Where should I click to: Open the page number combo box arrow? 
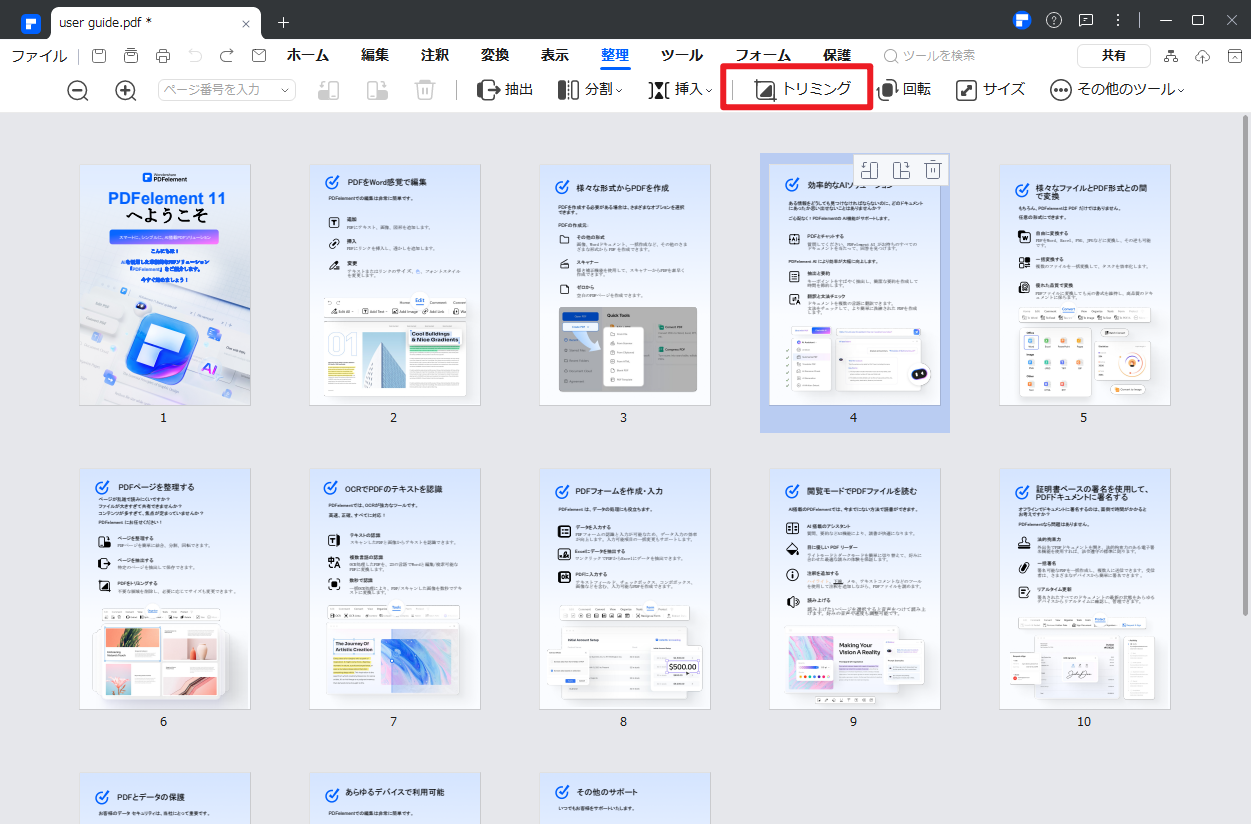(286, 90)
